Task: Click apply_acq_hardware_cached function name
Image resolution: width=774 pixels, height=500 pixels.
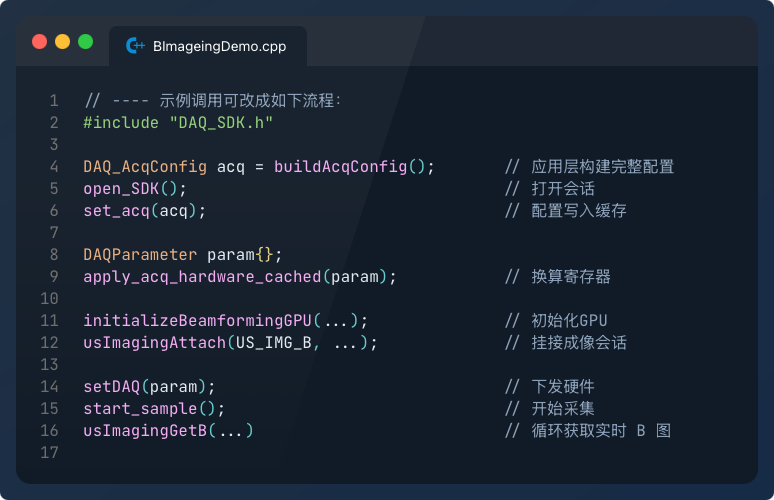Action: pos(202,277)
